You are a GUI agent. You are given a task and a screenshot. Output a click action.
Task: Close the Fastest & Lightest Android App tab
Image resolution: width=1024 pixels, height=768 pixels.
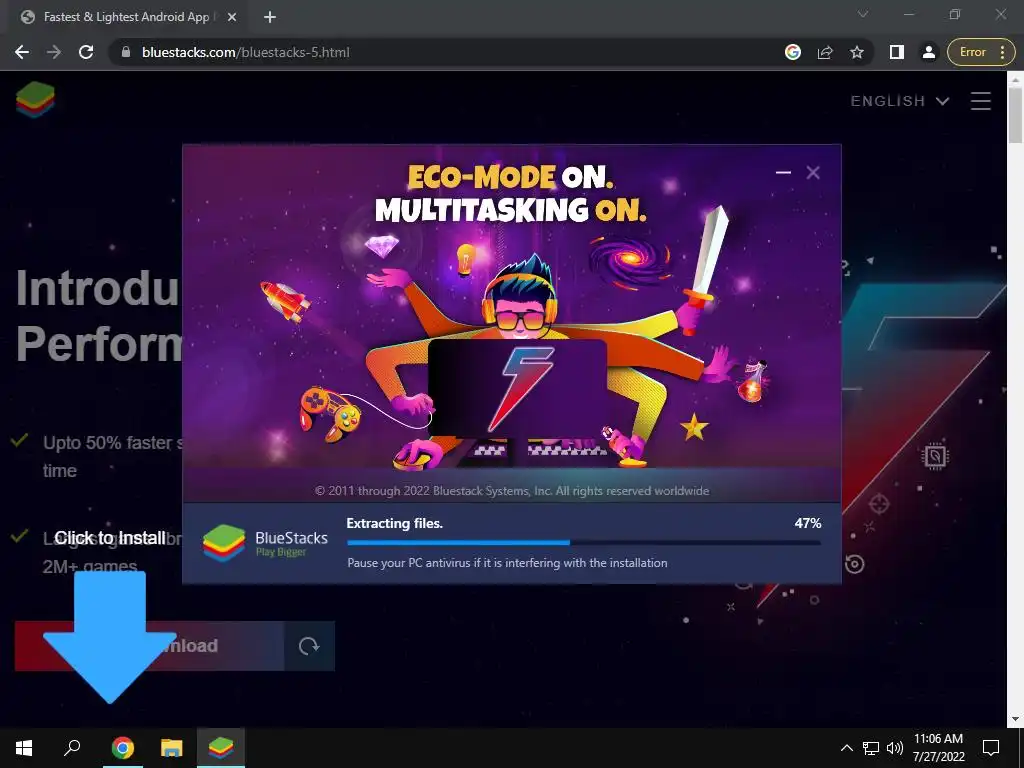231,17
